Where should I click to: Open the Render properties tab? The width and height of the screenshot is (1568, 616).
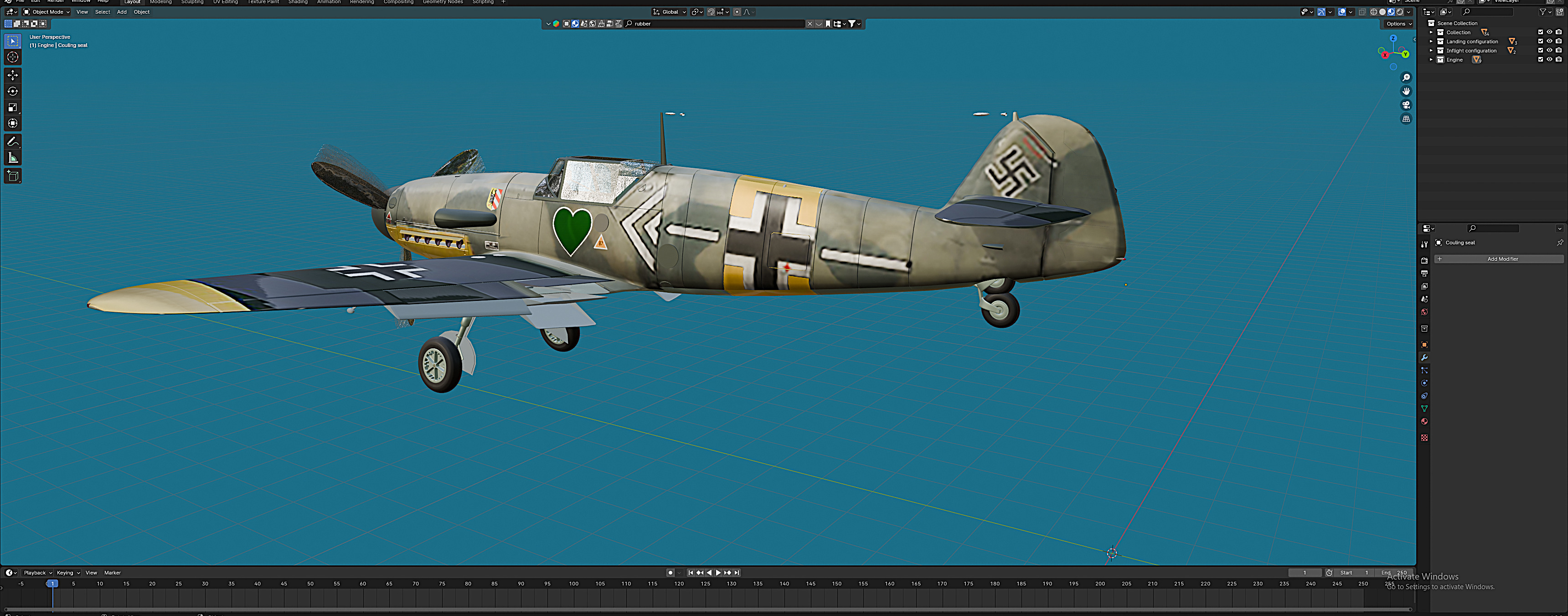point(1424,260)
